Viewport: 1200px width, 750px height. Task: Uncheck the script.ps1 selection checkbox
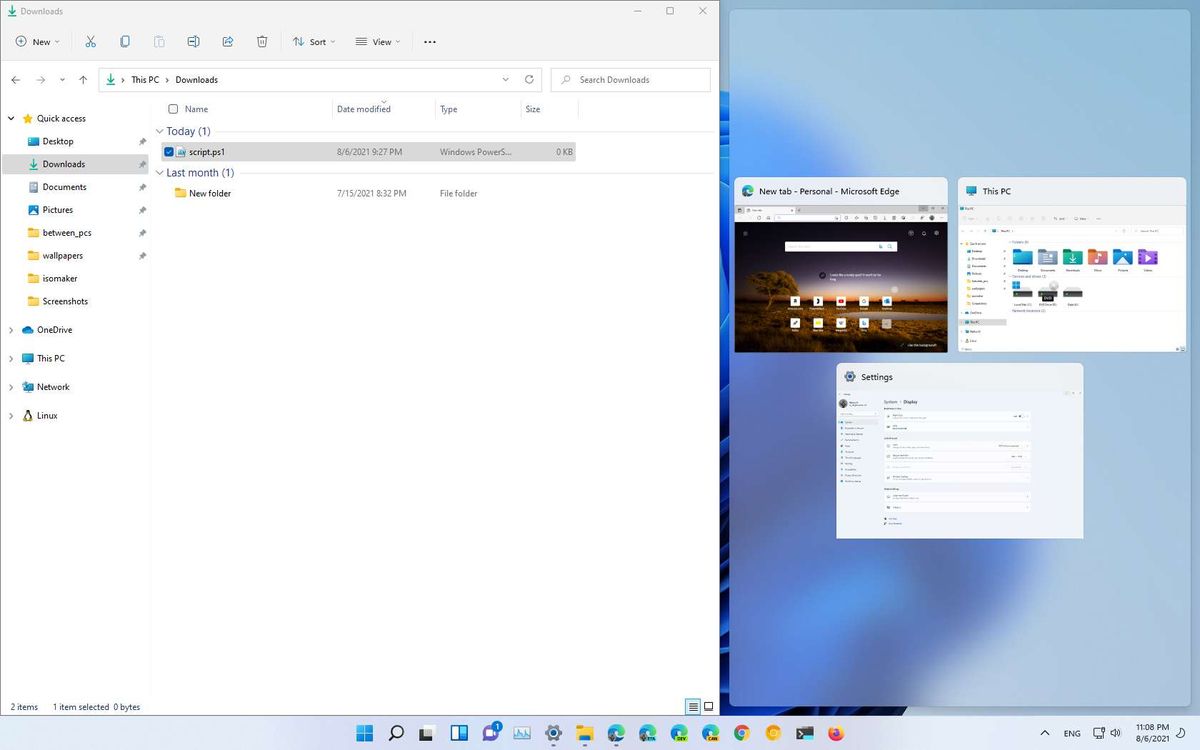tap(169, 151)
